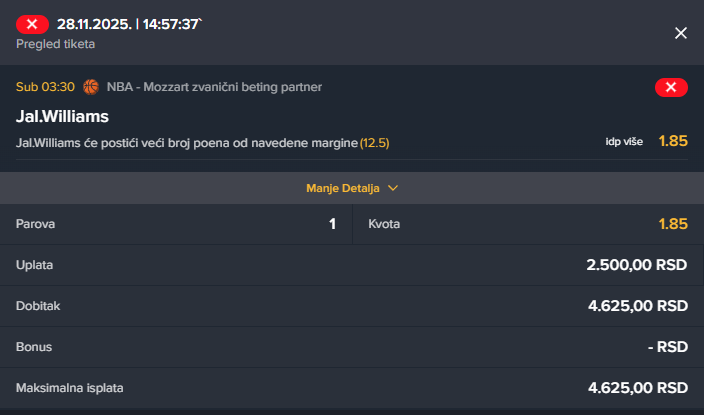The image size is (704, 415).
Task: Open the Jal.Williams player heading
Action: (x=62, y=117)
